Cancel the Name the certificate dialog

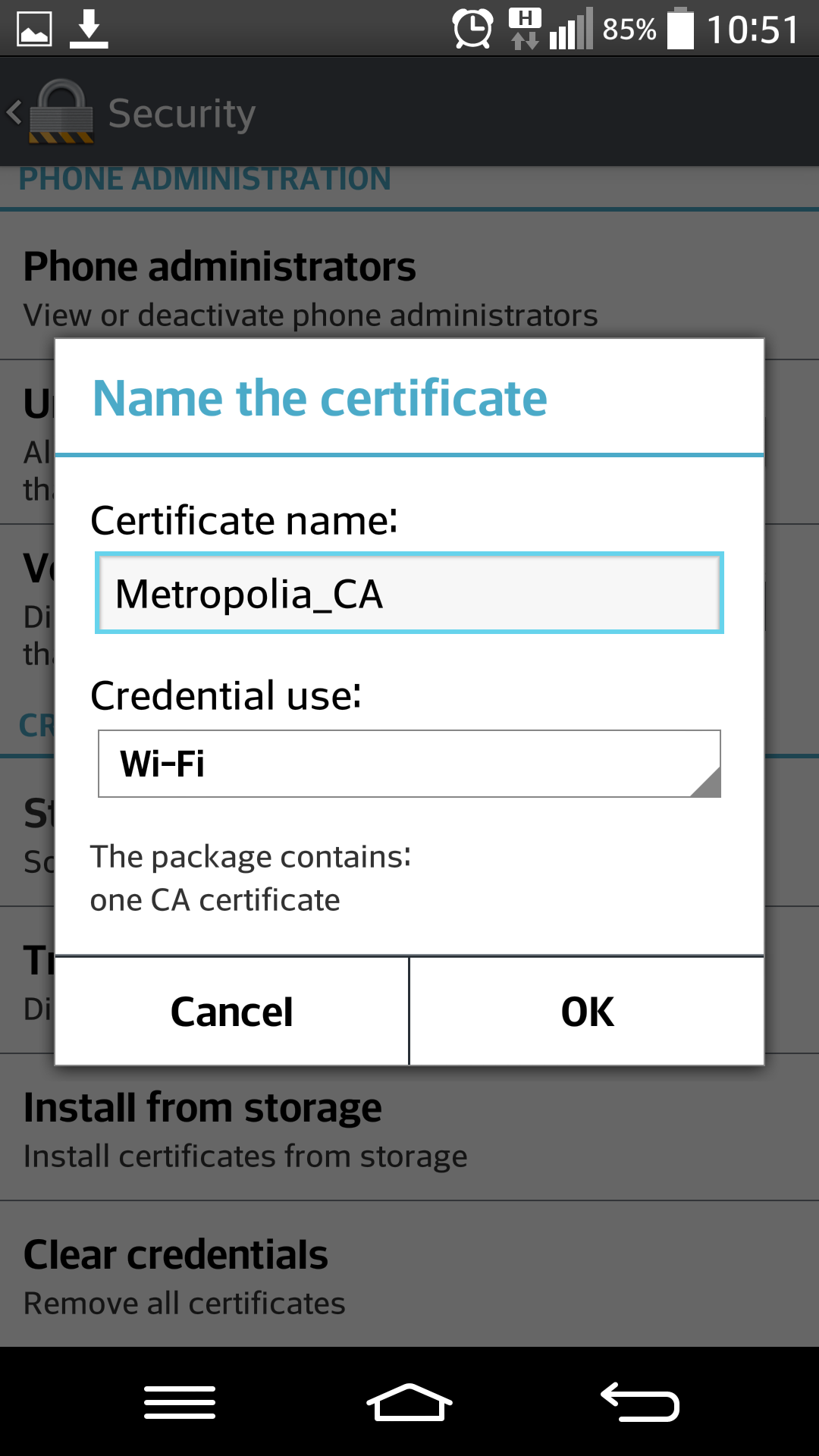tap(232, 1012)
